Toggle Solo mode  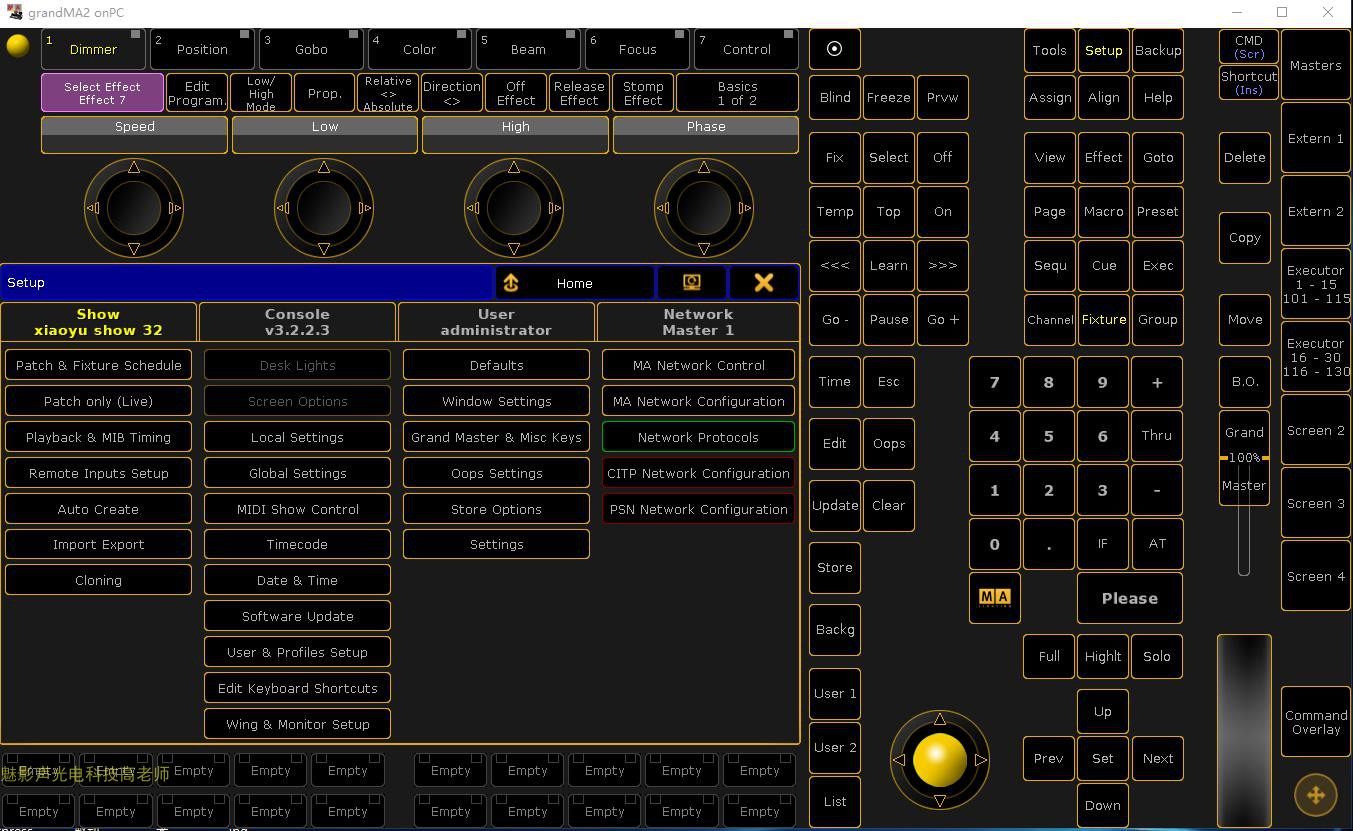(1157, 656)
